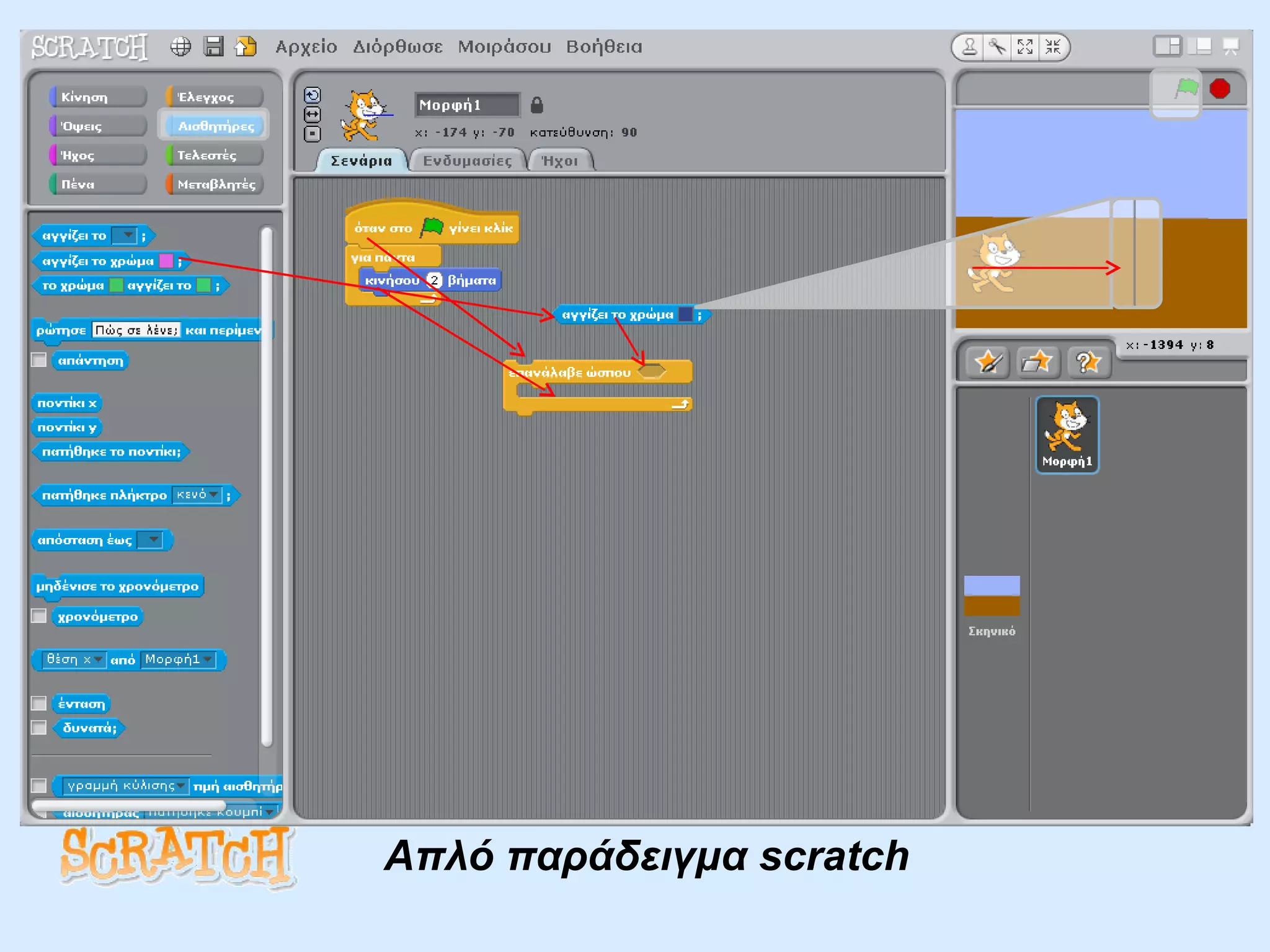Viewport: 1270px width, 952px height.
Task: Set rotation style to no rotate
Action: pos(313,133)
